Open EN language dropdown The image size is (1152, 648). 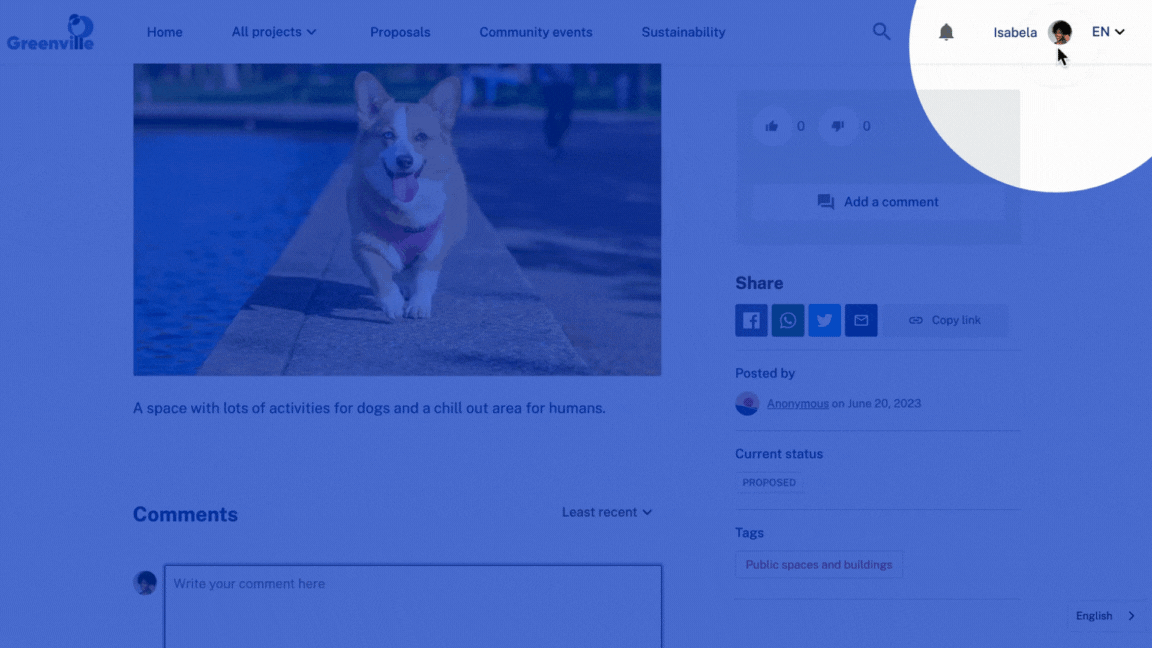click(x=1108, y=32)
